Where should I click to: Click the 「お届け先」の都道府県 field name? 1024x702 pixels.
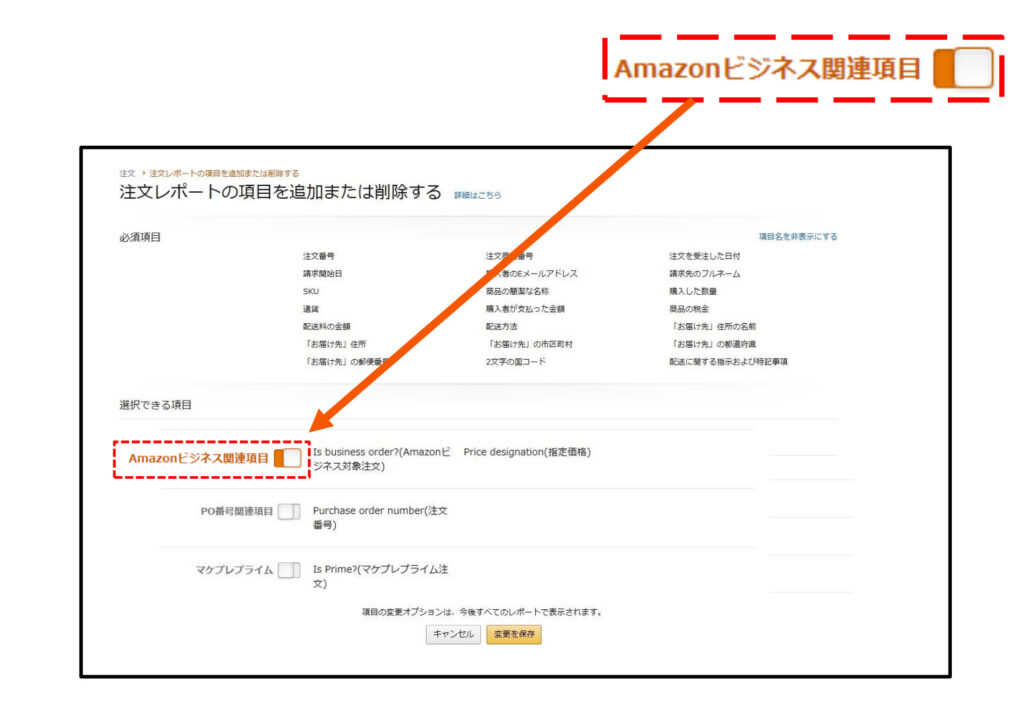(712, 344)
